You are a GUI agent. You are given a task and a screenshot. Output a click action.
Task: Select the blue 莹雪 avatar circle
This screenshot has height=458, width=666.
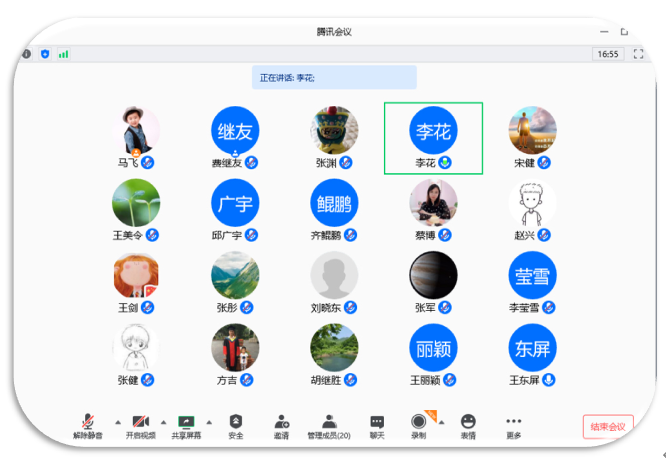click(533, 275)
